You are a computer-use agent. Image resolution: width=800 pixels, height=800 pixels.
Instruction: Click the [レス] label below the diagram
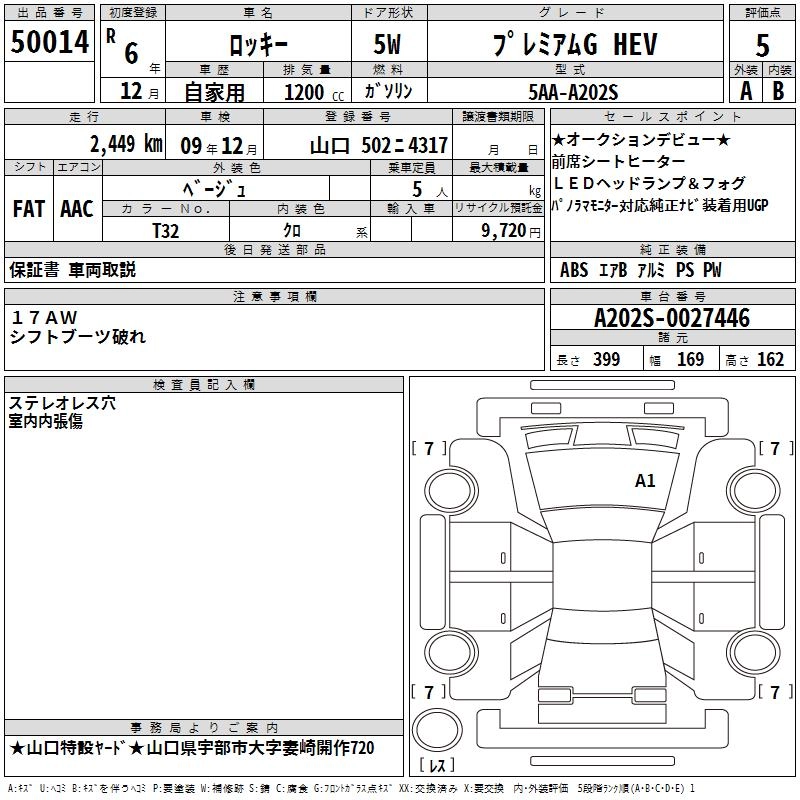(x=436, y=767)
